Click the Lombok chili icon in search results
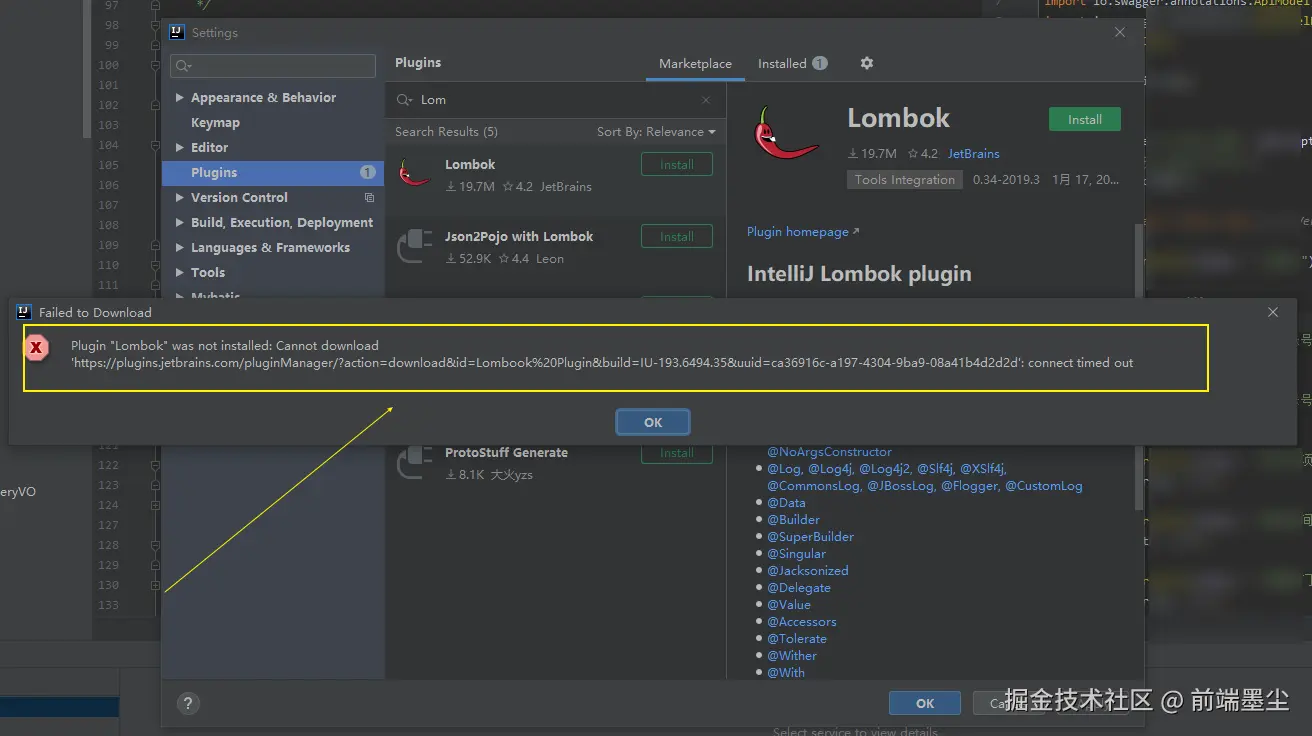Image resolution: width=1312 pixels, height=736 pixels. tap(414, 174)
